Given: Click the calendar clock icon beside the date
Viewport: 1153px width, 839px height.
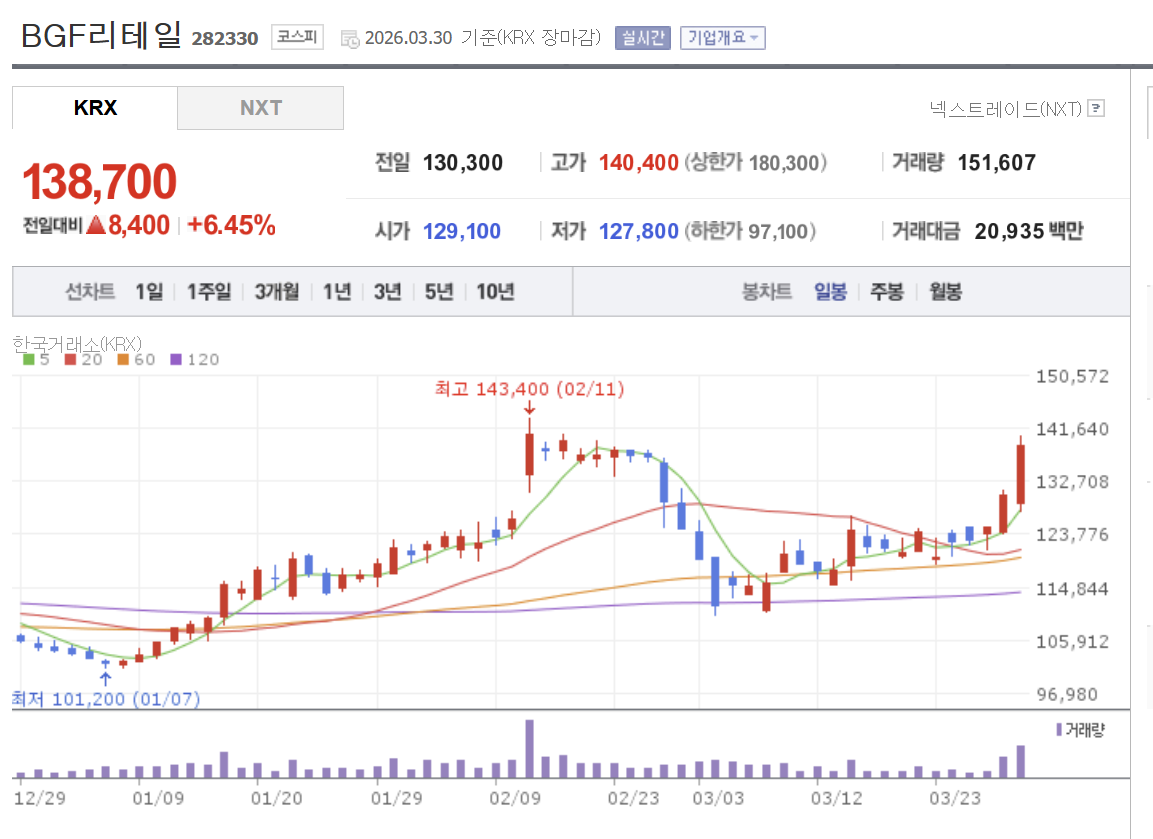Looking at the screenshot, I should (350, 39).
